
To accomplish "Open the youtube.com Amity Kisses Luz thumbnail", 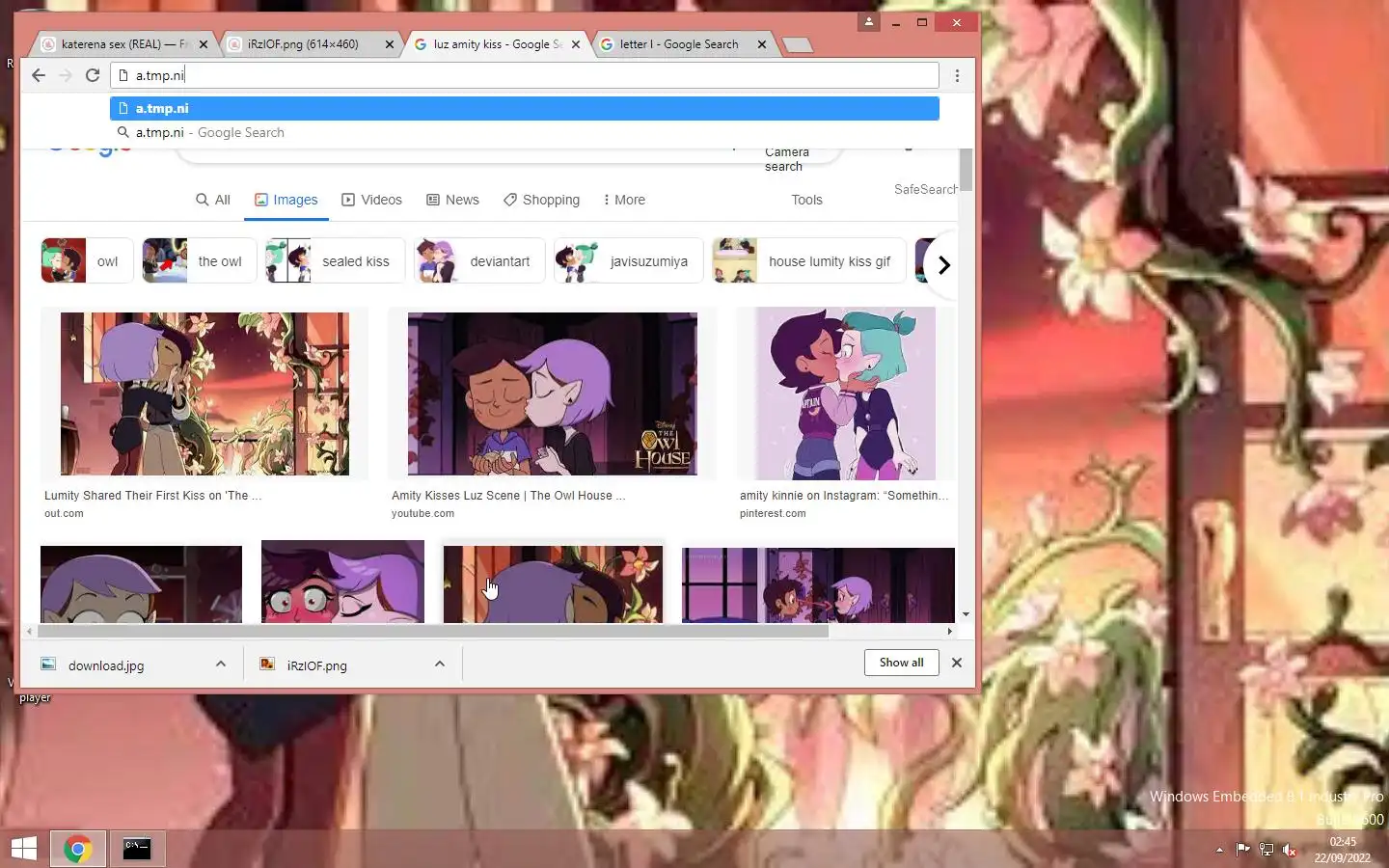I will 552,393.
